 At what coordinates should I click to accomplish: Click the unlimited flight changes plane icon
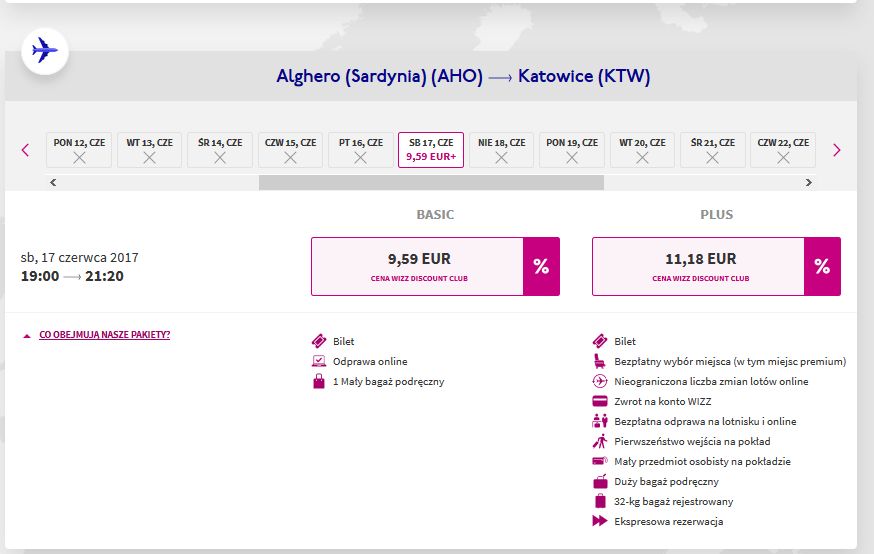(600, 381)
